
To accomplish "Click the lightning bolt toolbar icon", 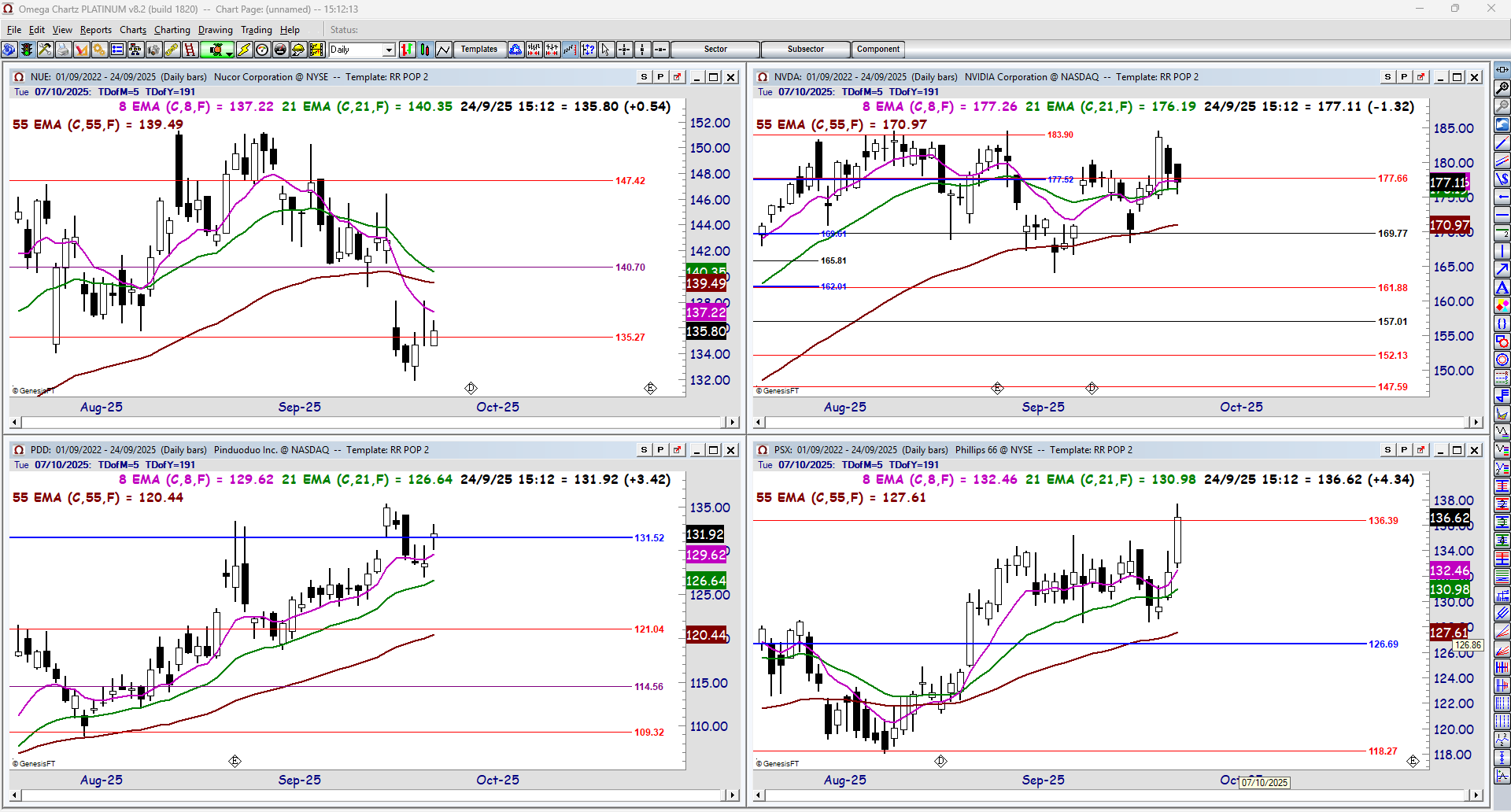I will (244, 50).
